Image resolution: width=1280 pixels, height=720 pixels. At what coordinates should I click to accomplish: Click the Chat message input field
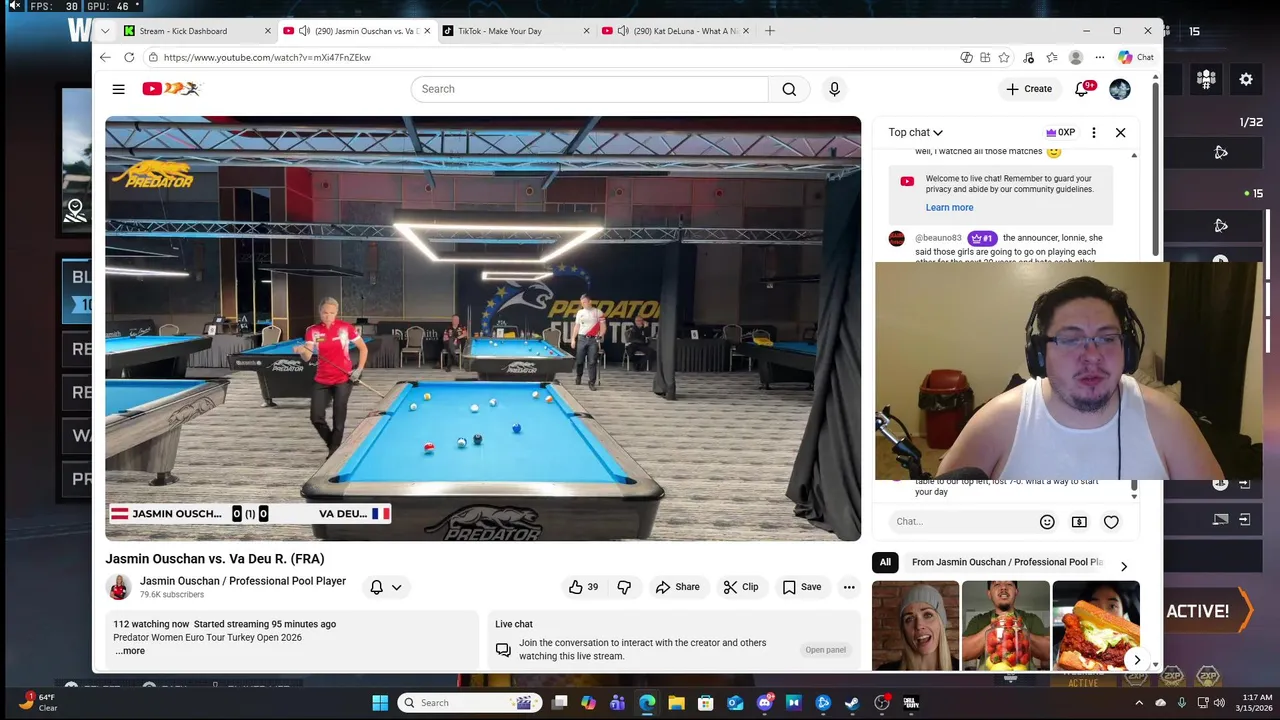(x=960, y=521)
